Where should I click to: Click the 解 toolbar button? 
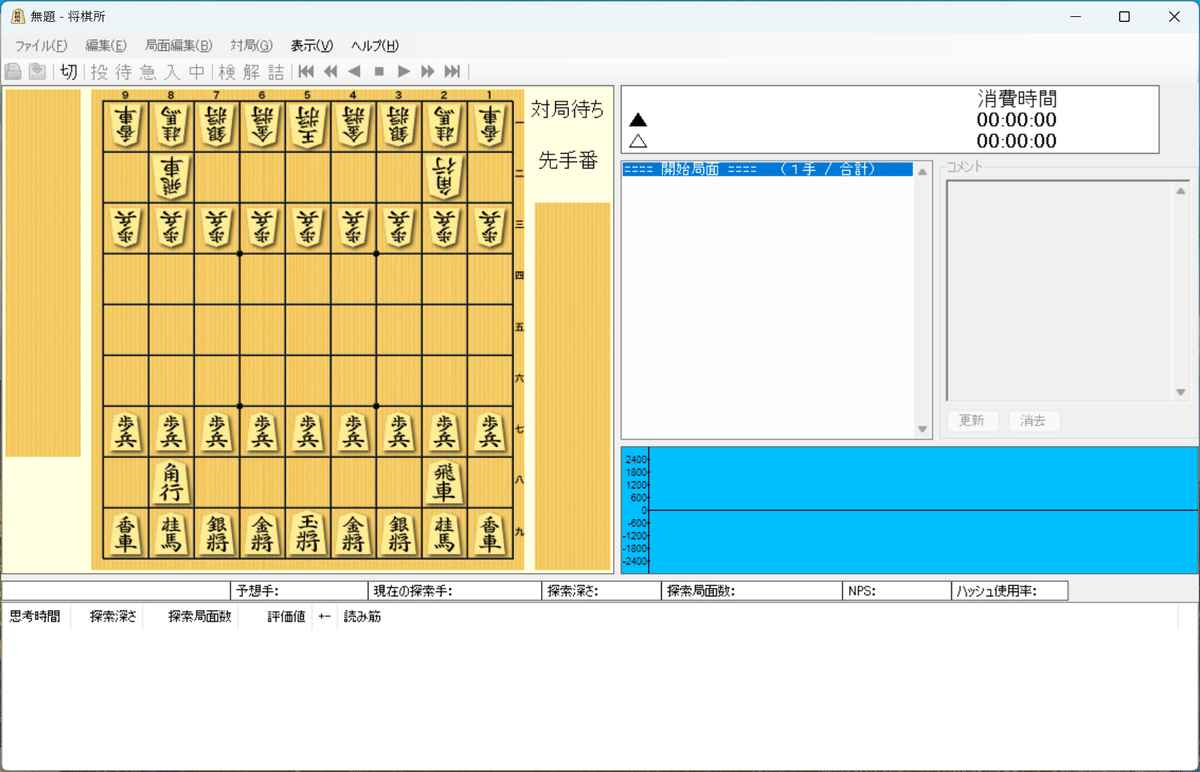pos(251,71)
